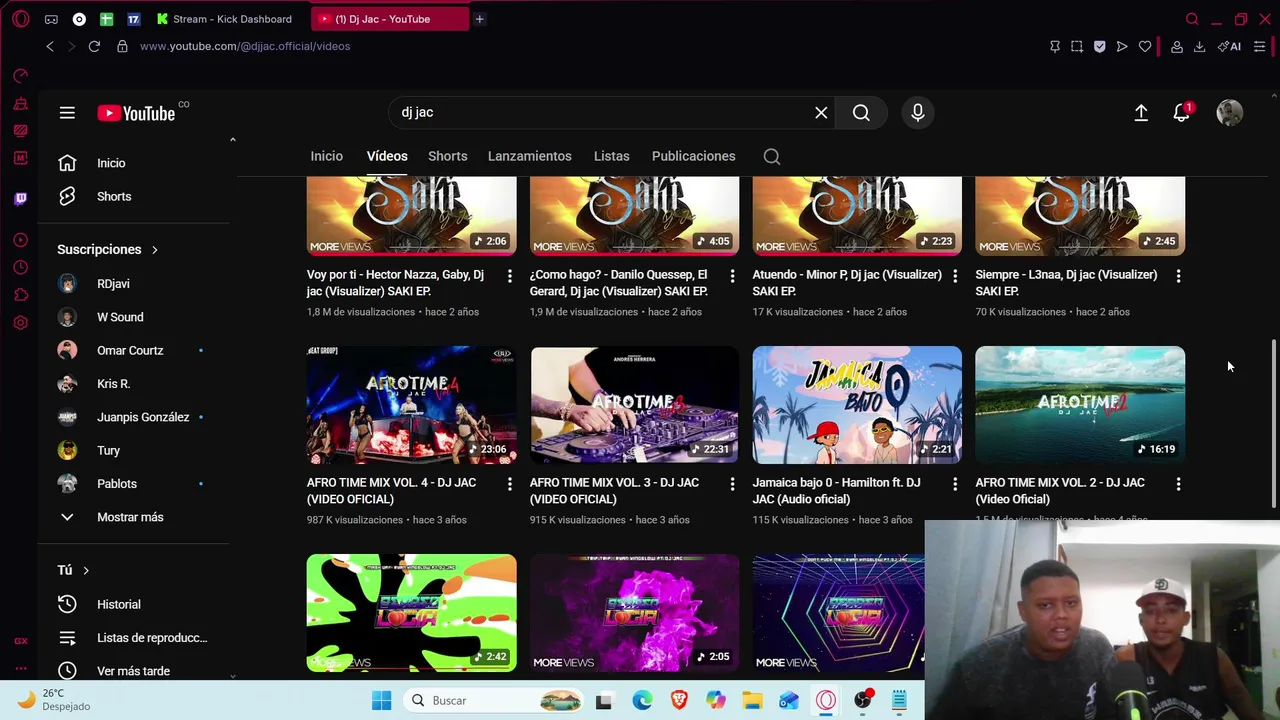Viewport: 1280px width, 720px height.
Task: Open Opera Easy Setup sliders icon
Action: point(1259,46)
